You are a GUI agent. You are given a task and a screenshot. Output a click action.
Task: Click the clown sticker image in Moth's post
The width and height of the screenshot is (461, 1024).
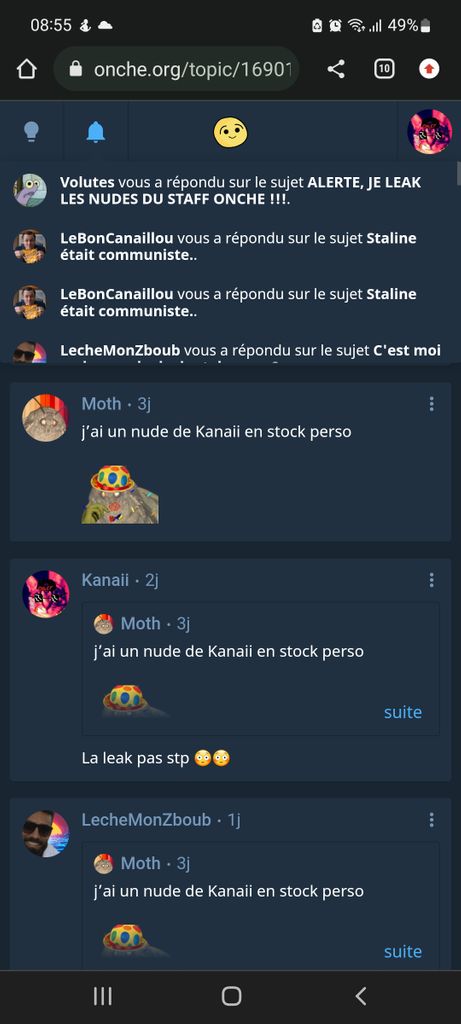point(120,494)
